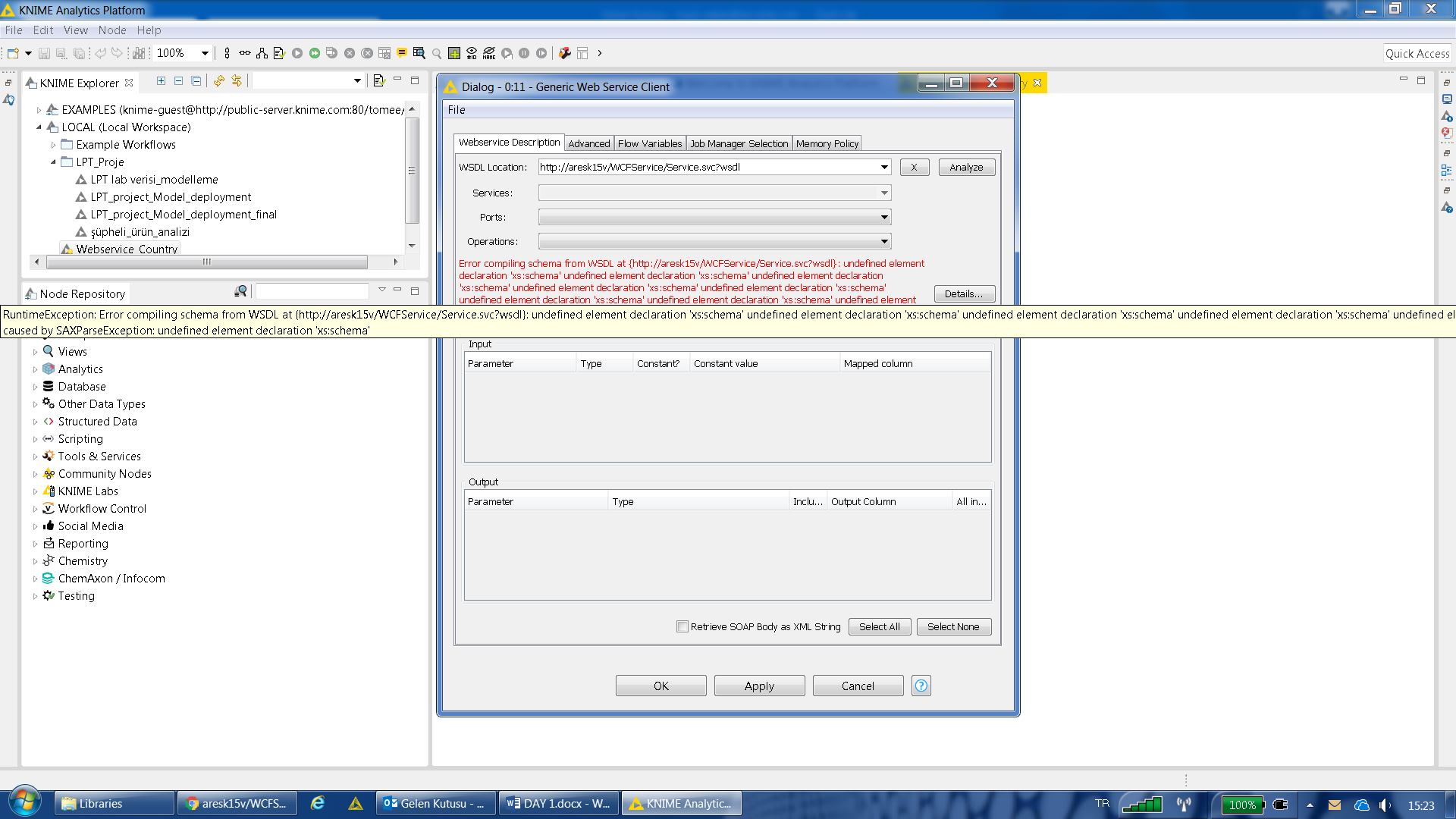Click the cancel selected node icon
The height and width of the screenshot is (819, 1456).
pos(349,53)
